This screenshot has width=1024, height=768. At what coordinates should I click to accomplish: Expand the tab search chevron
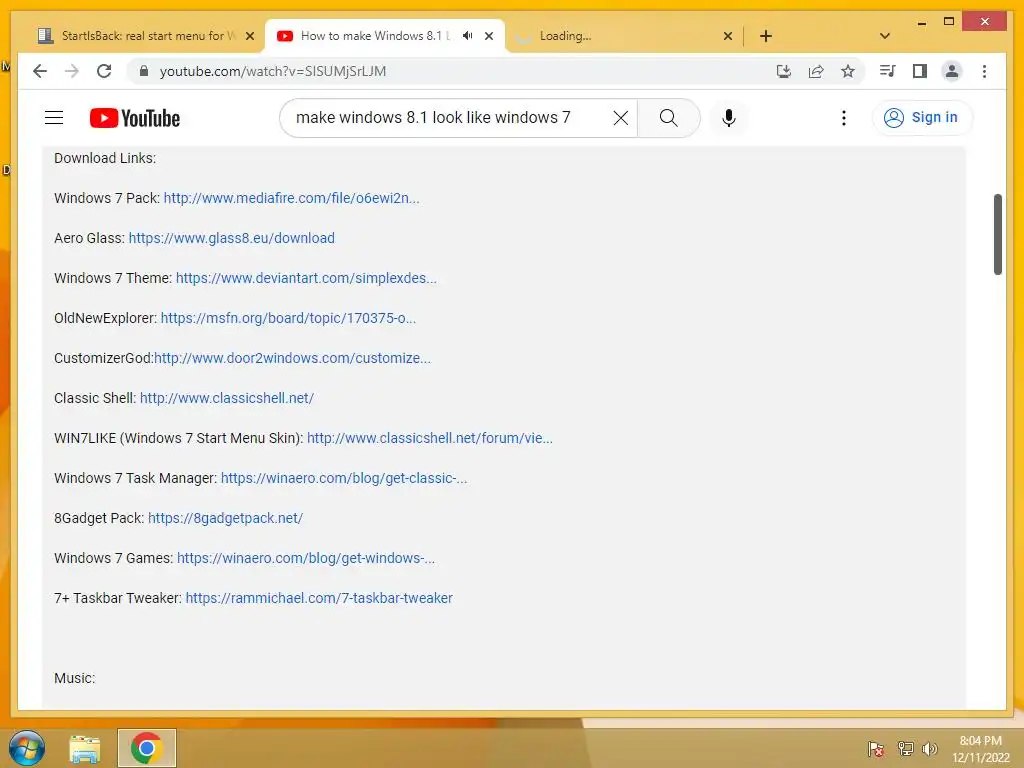pyautogui.click(x=885, y=36)
